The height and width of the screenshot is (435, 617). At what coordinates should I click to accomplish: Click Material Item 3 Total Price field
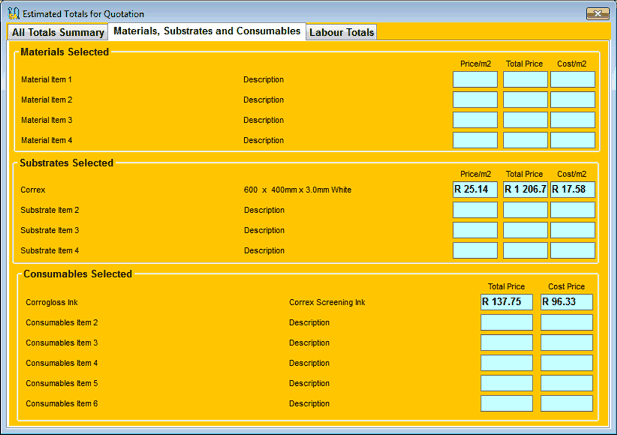pos(525,120)
